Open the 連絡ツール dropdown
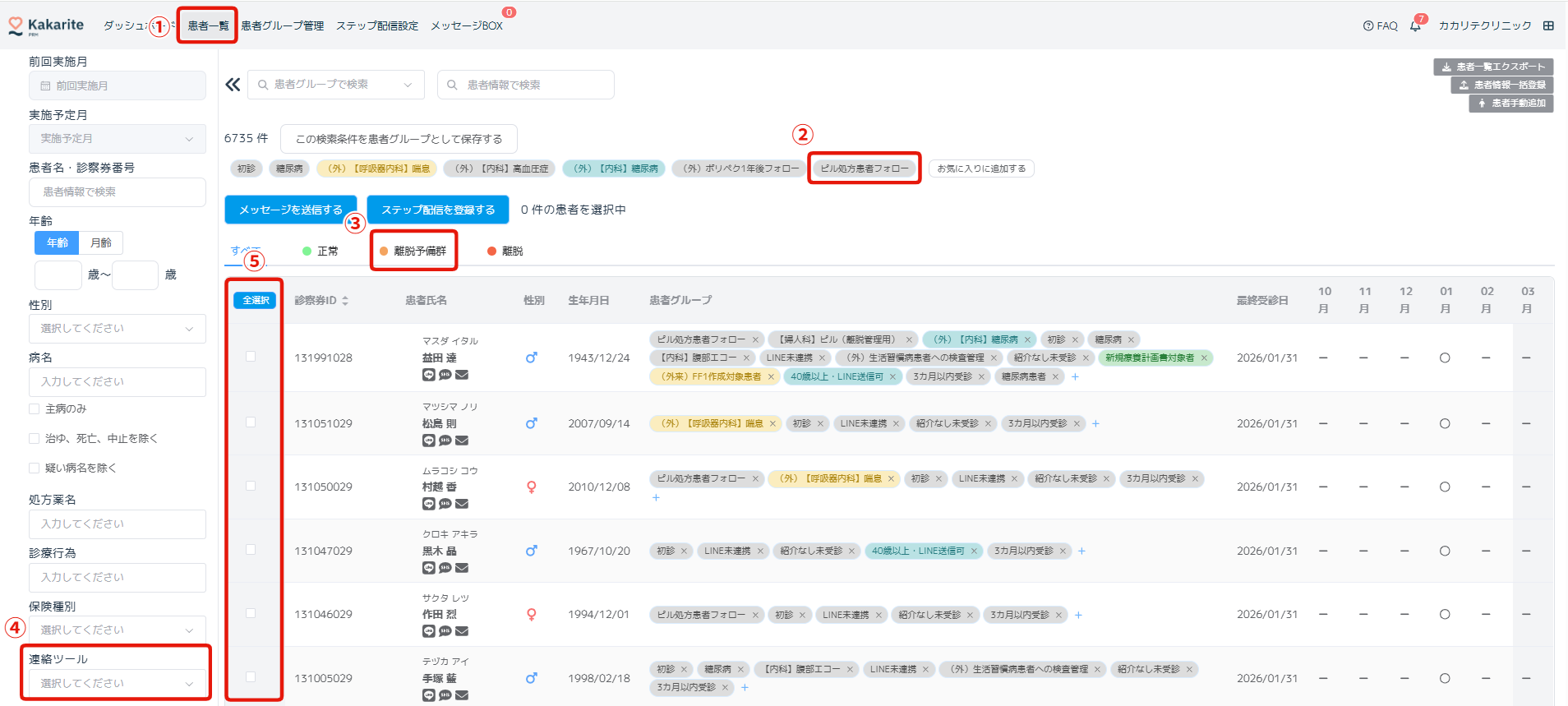1568x706 pixels. [117, 683]
